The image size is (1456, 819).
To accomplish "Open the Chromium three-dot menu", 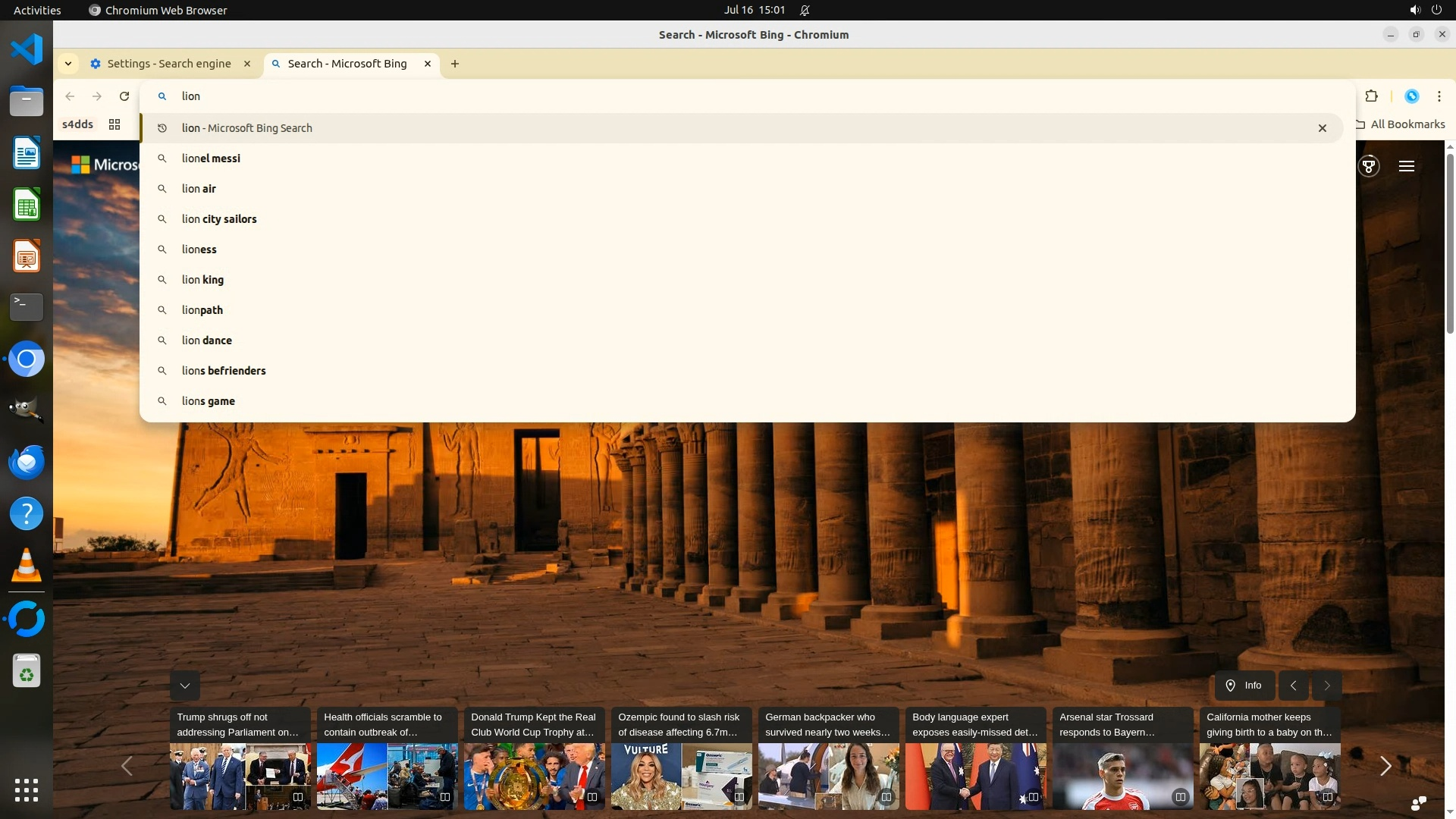I will pos(1439,96).
